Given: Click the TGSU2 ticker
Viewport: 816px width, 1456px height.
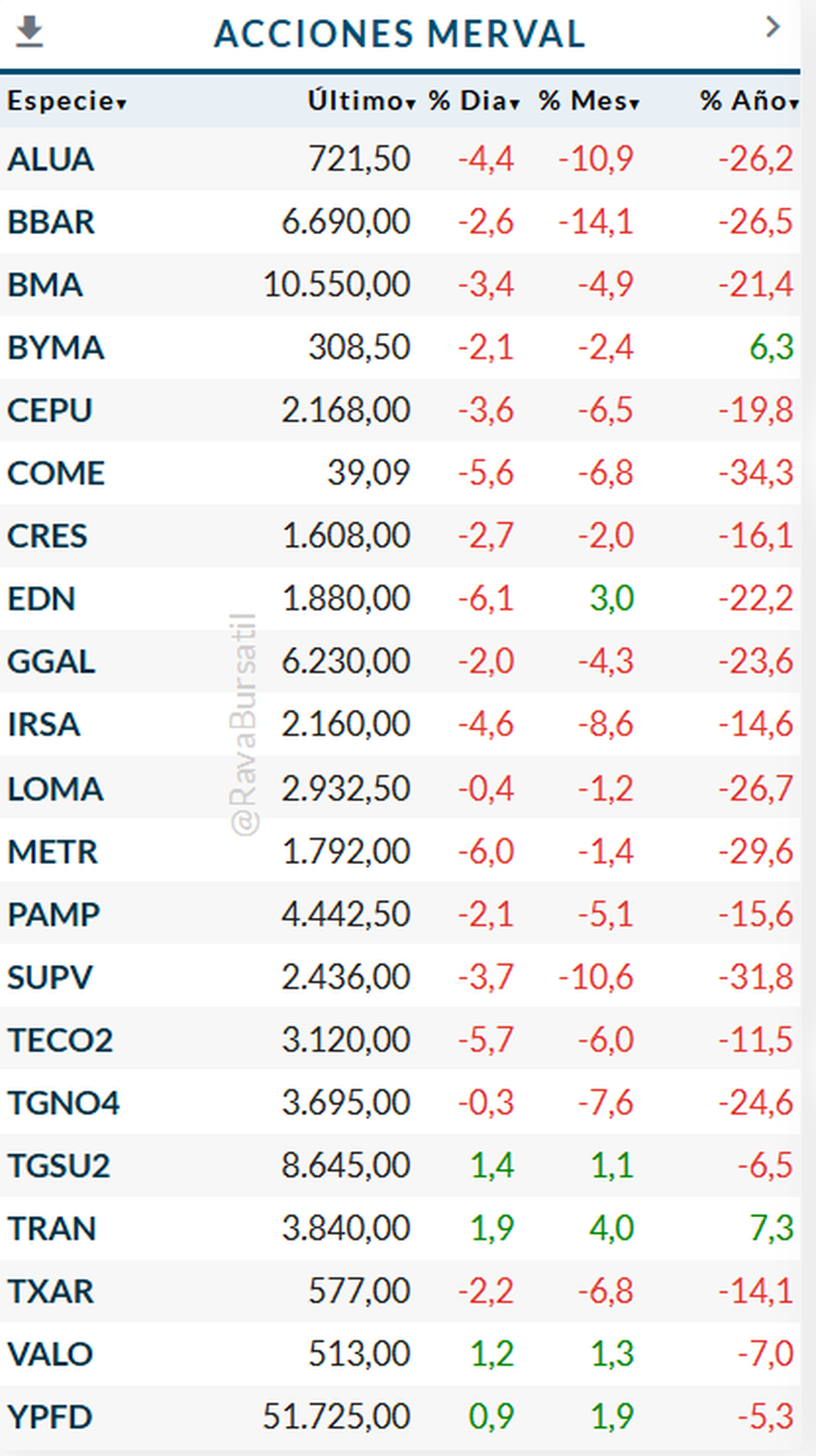Looking at the screenshot, I should click(x=58, y=1166).
